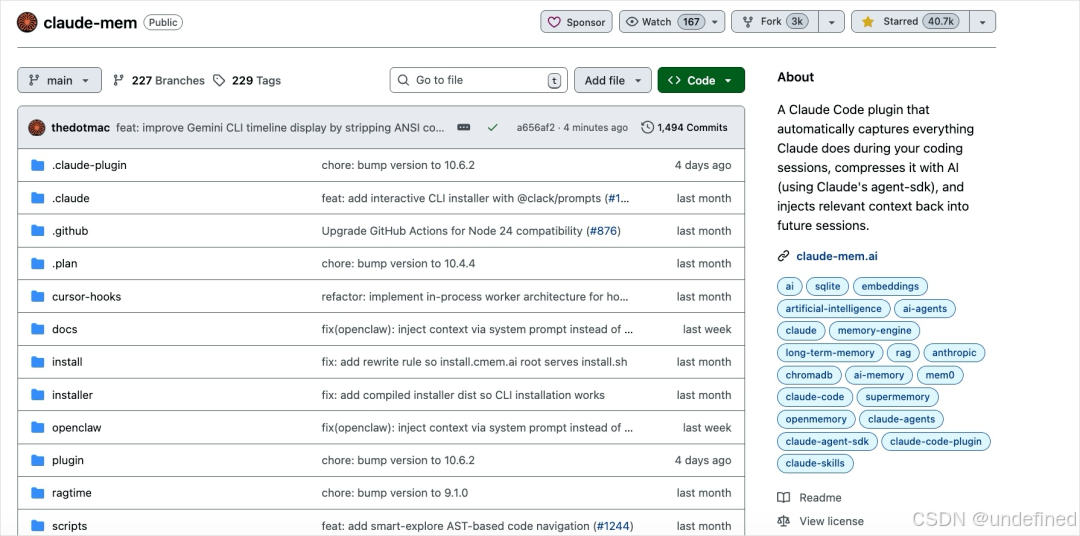Open commit 'fix: add compiled installer dist' message
The width and height of the screenshot is (1080, 536).
[x=463, y=395]
